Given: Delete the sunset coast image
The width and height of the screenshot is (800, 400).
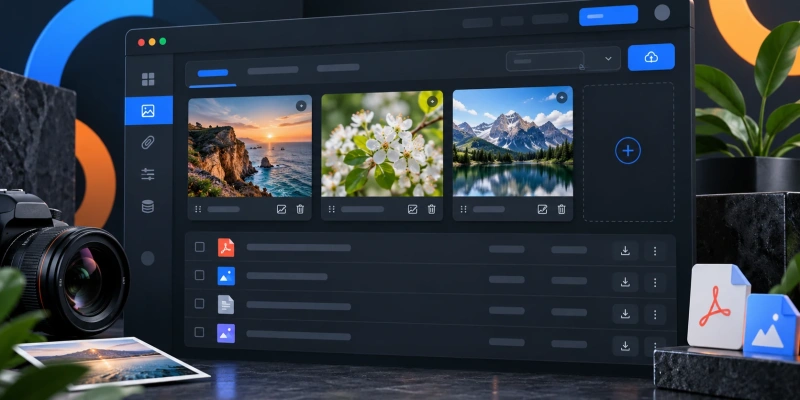Looking at the screenshot, I should [x=301, y=209].
